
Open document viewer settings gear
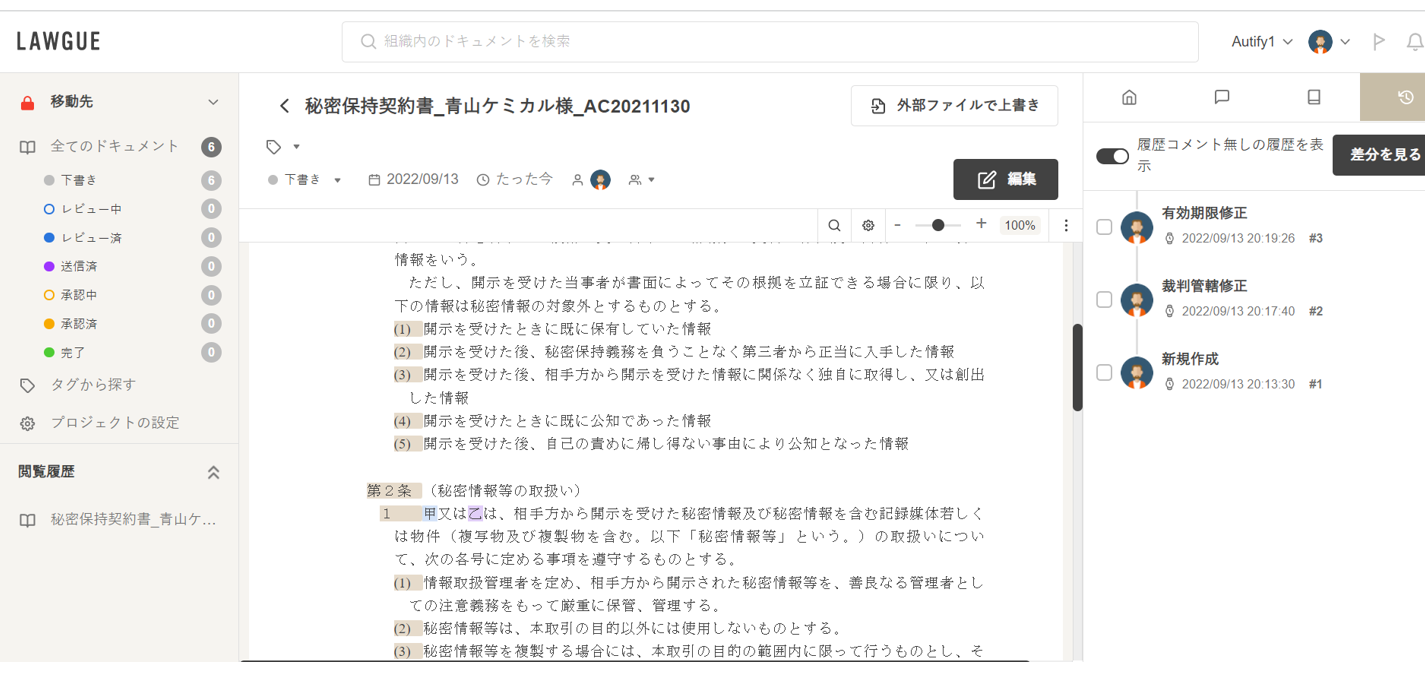868,225
